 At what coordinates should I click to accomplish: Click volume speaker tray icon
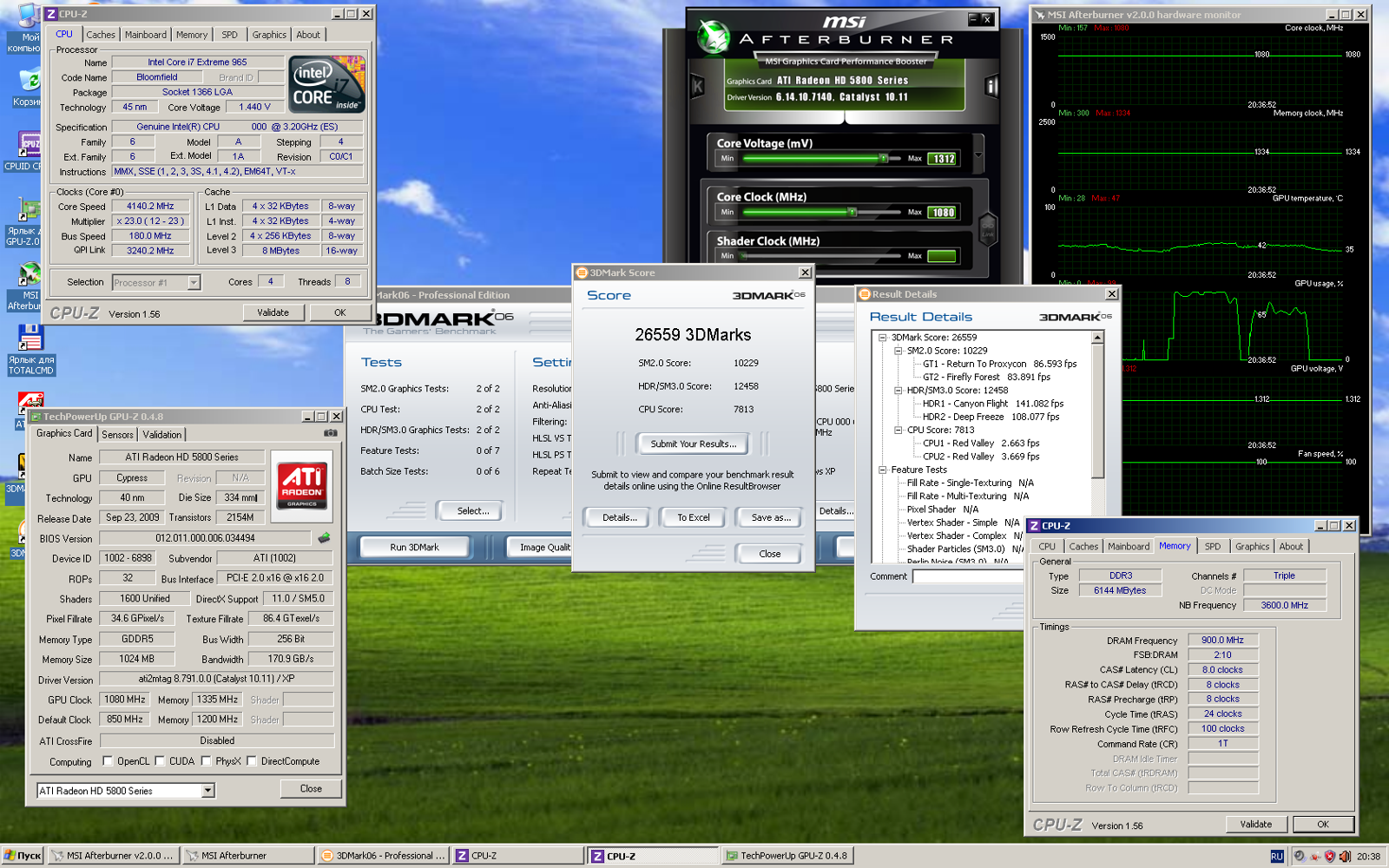[x=1345, y=856]
